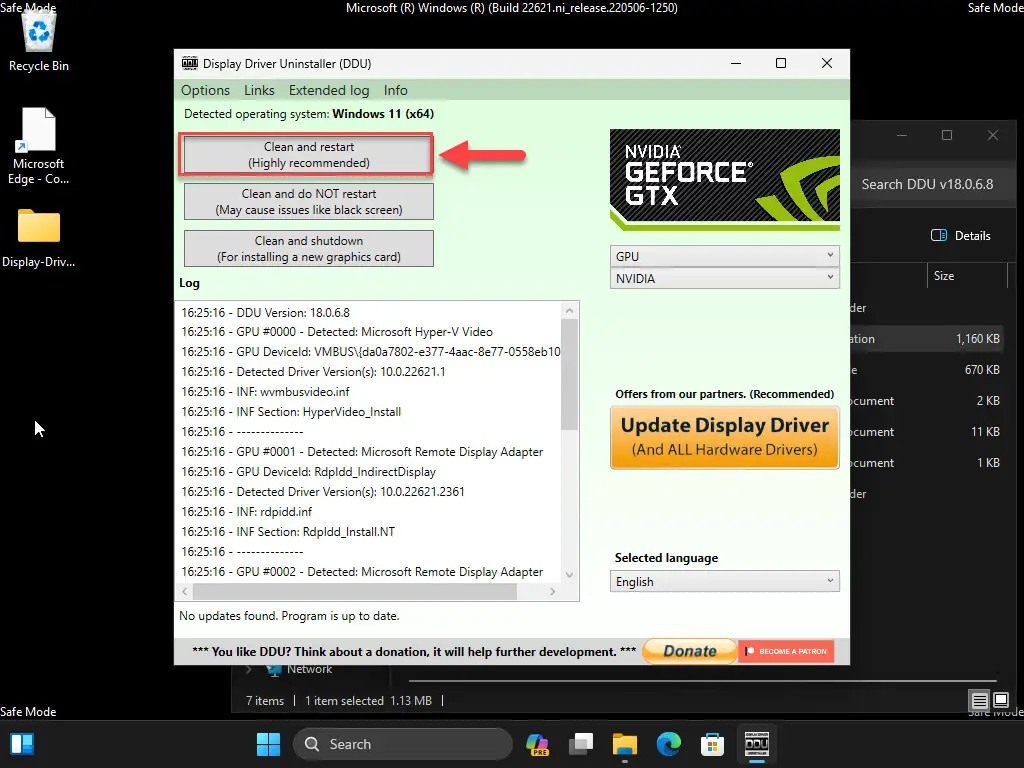Click the taskbar Search box
The image size is (1024, 768).
(x=402, y=744)
